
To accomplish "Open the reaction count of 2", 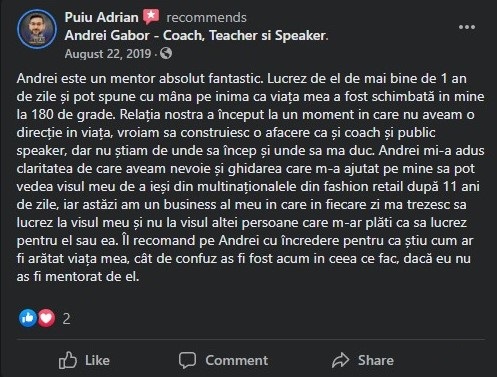I will click(67, 319).
